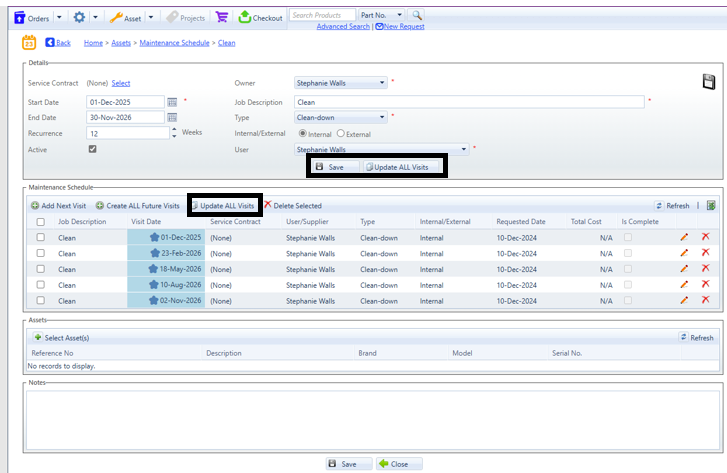Select the Internal radio button

[303, 134]
